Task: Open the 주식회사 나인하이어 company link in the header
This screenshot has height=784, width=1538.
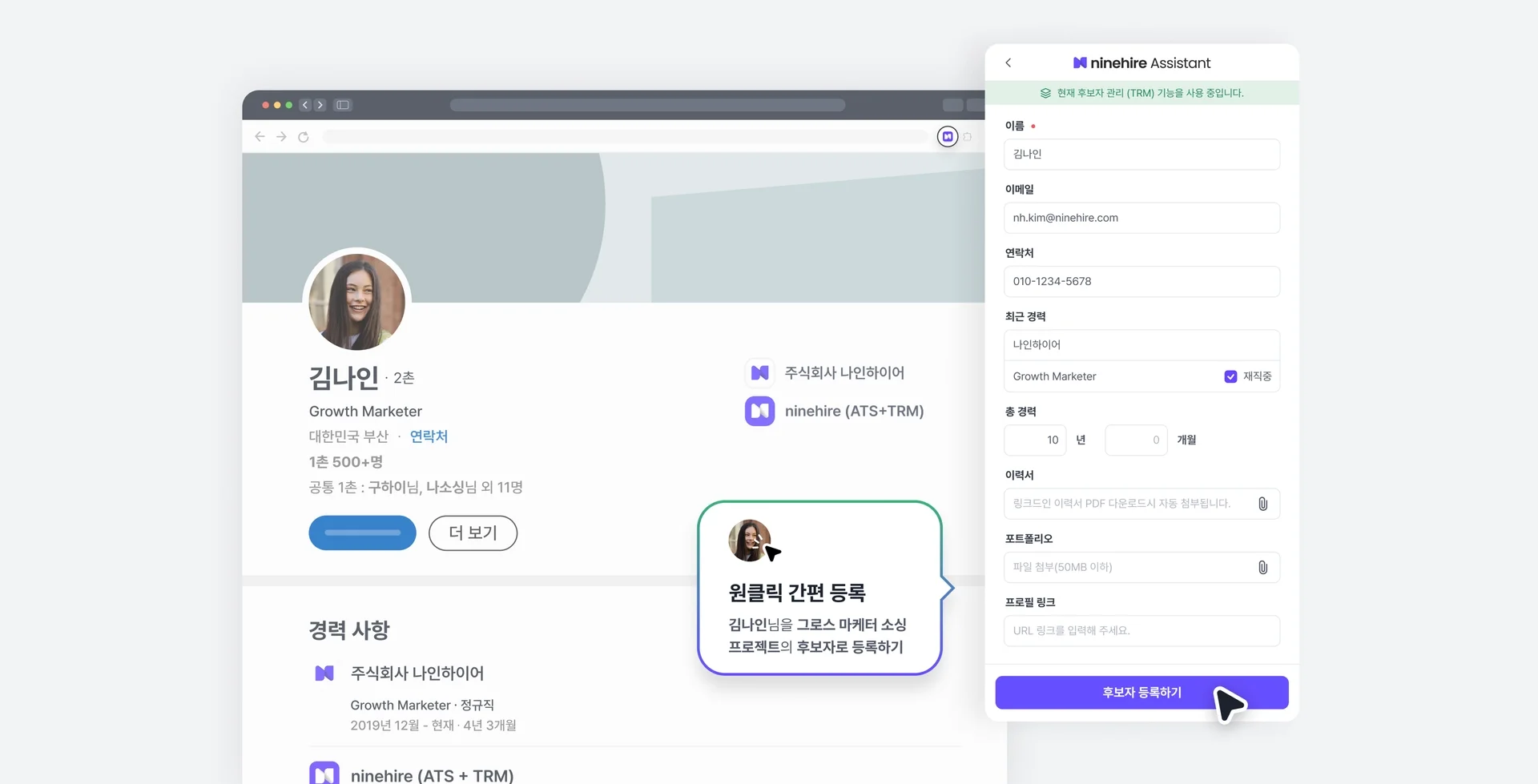Action: pyautogui.click(x=844, y=372)
